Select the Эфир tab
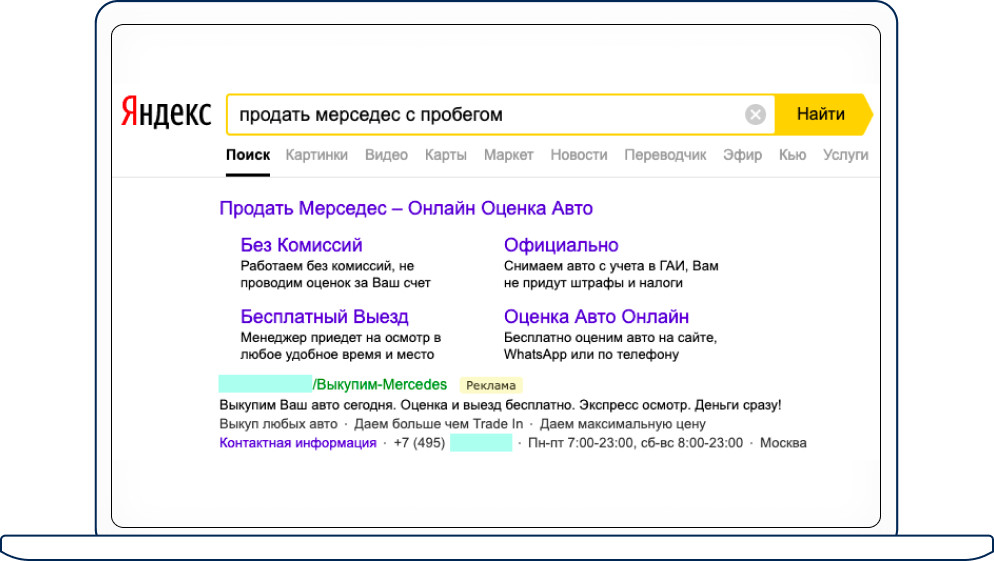This screenshot has height=561, width=994. [x=742, y=155]
